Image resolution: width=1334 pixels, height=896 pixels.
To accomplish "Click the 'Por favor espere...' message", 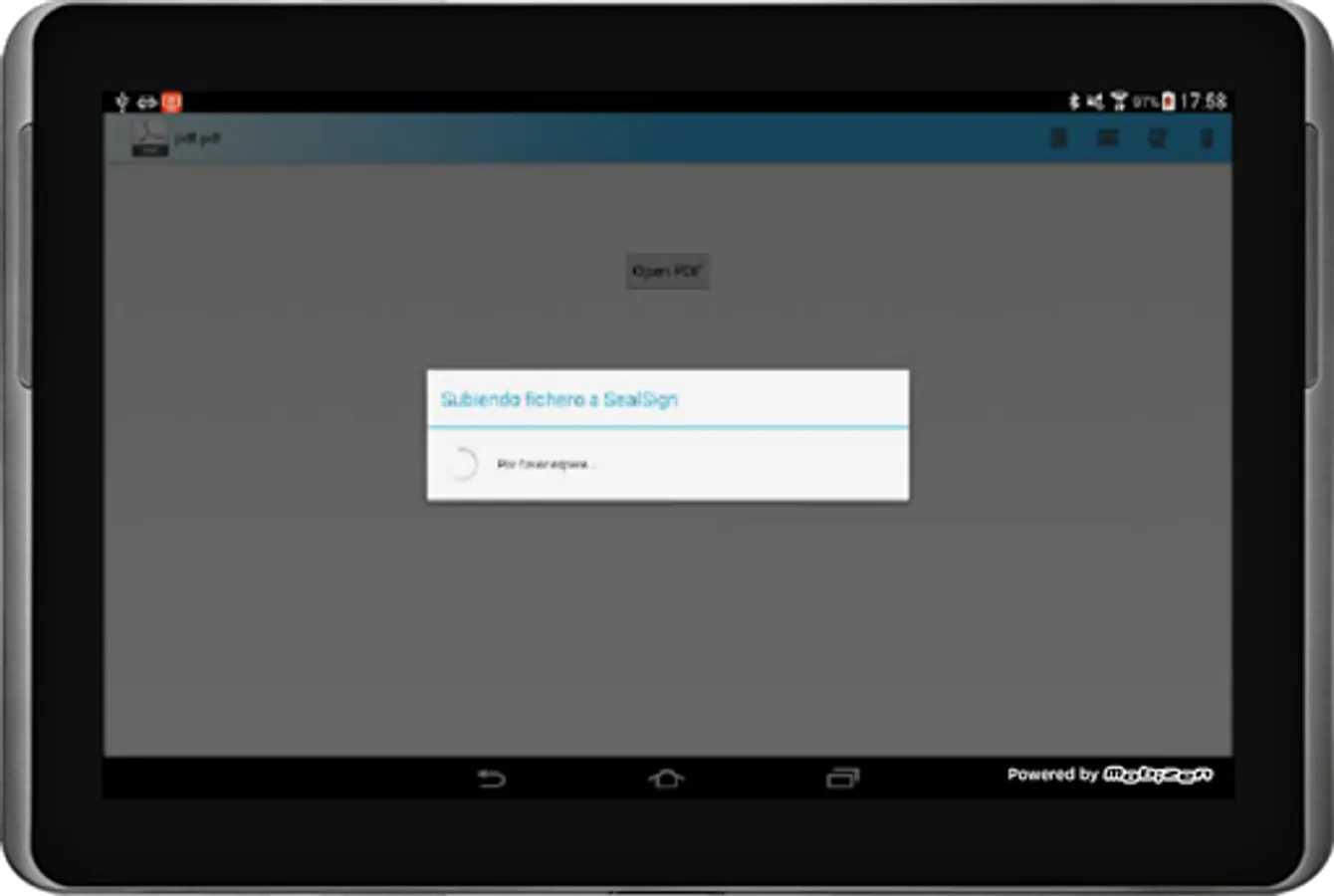I will point(546,465).
